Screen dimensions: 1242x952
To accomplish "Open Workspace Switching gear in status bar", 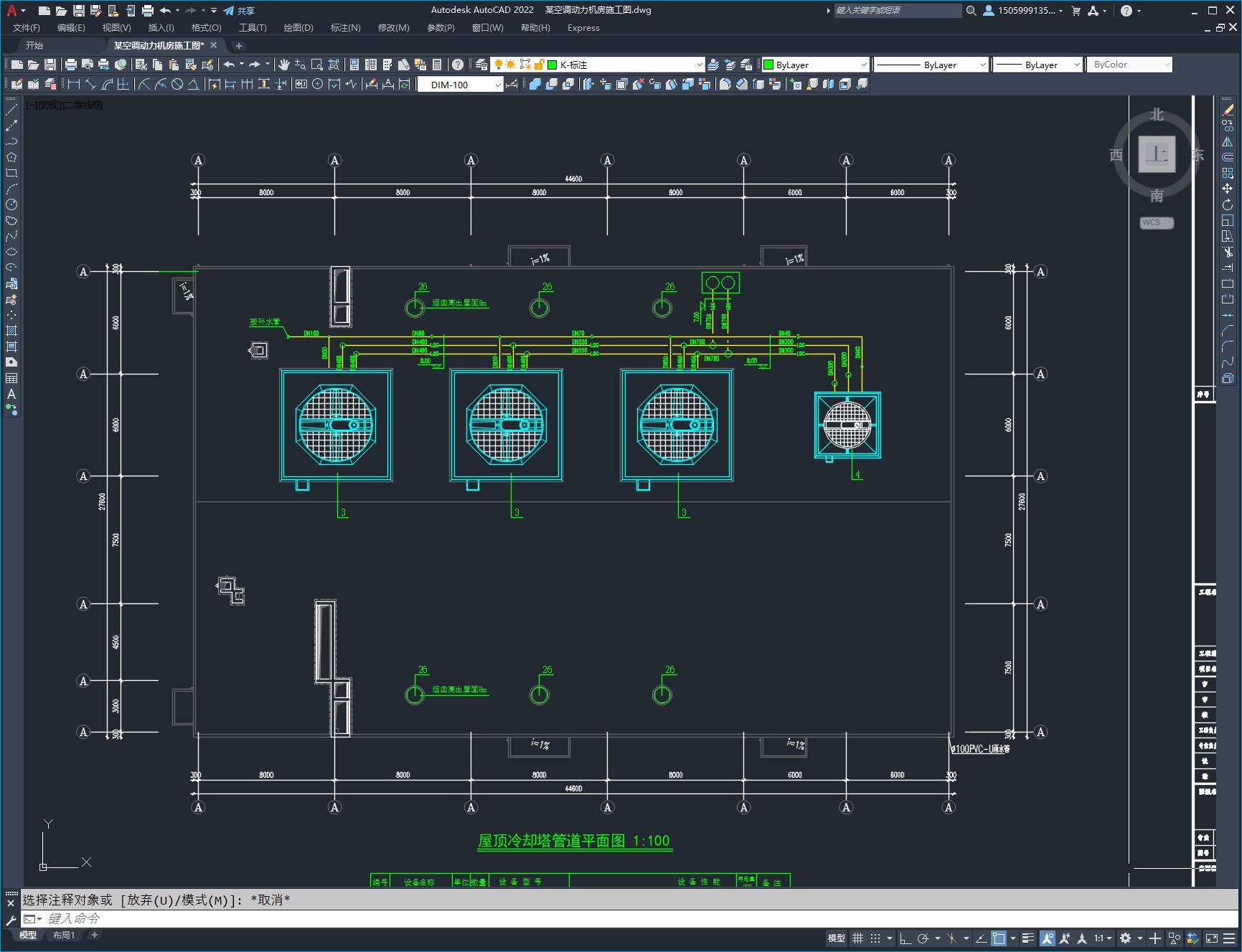I will pos(1125,938).
